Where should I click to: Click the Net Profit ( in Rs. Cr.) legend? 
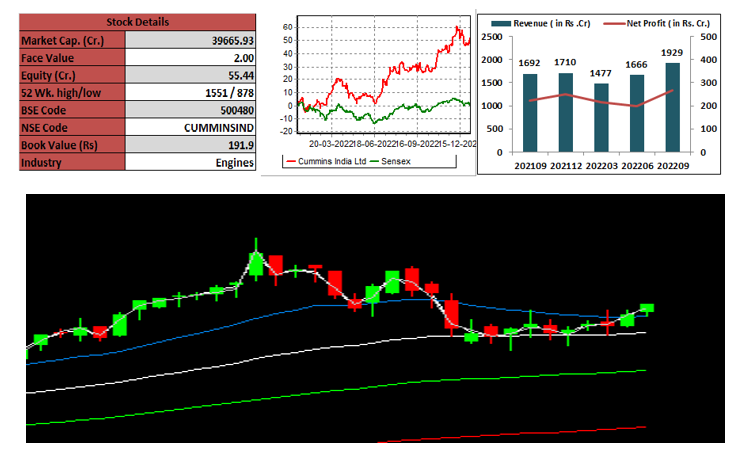click(x=656, y=24)
